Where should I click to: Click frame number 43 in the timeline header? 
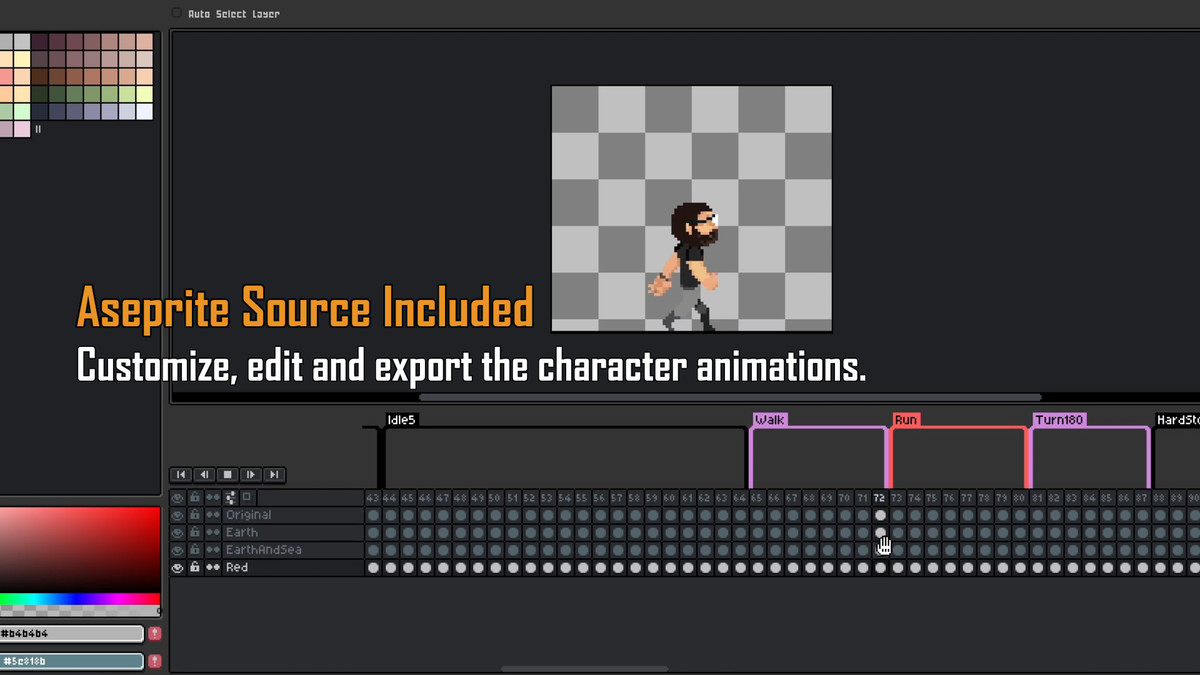(x=372, y=497)
